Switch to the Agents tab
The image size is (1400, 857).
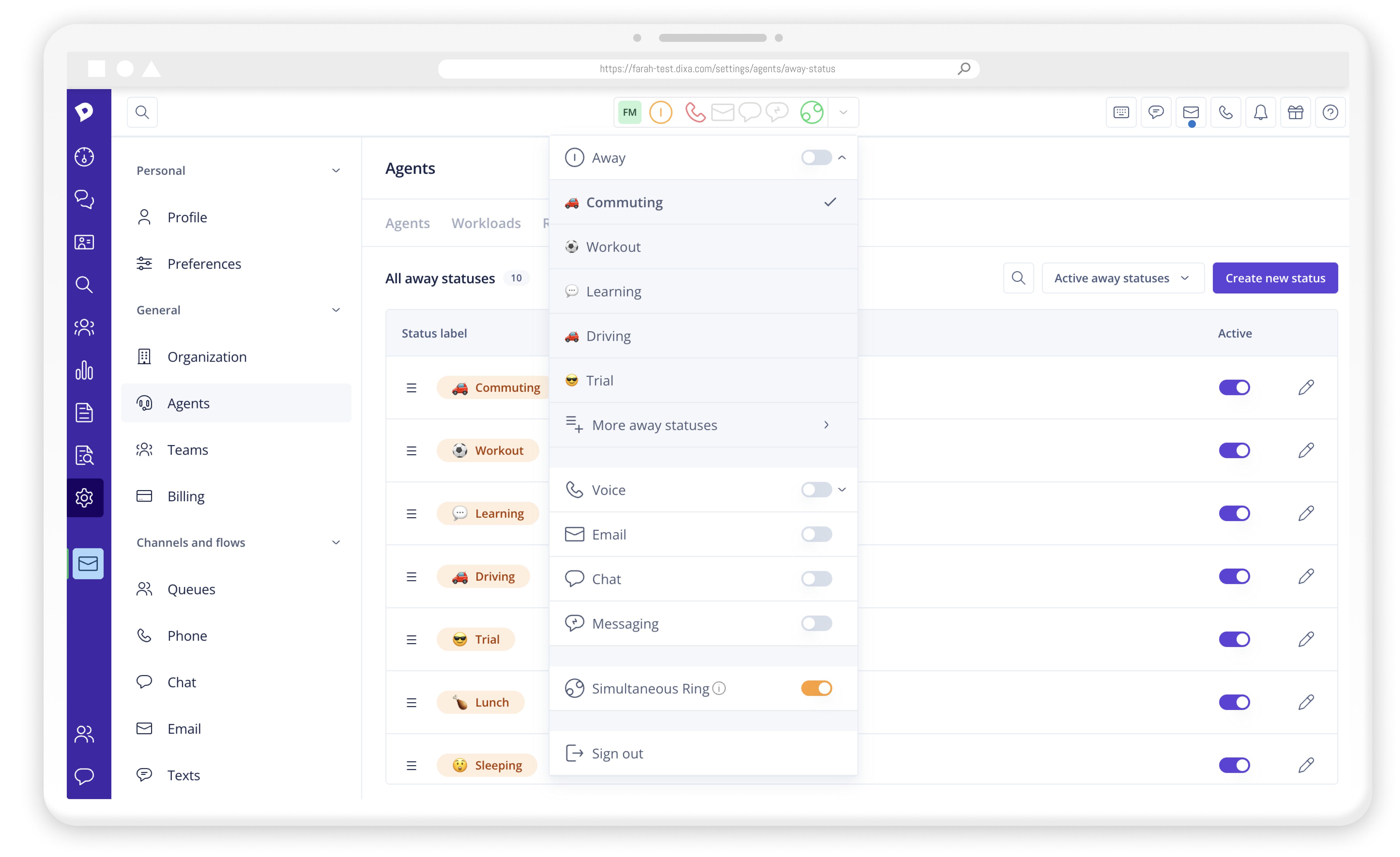coord(407,223)
